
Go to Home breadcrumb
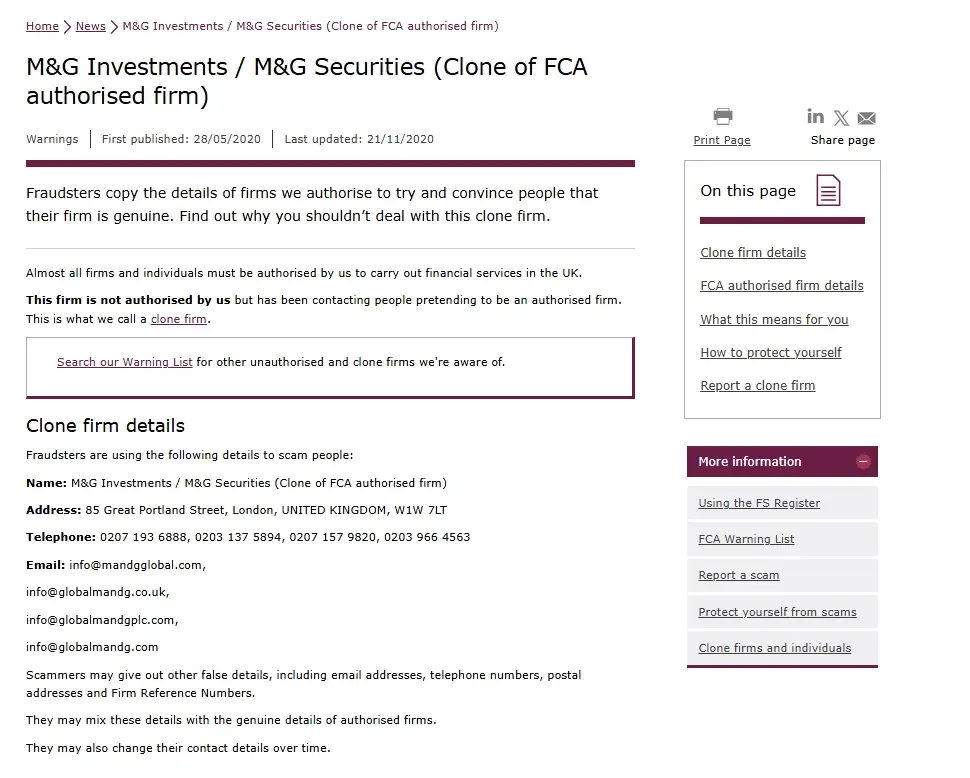click(42, 26)
